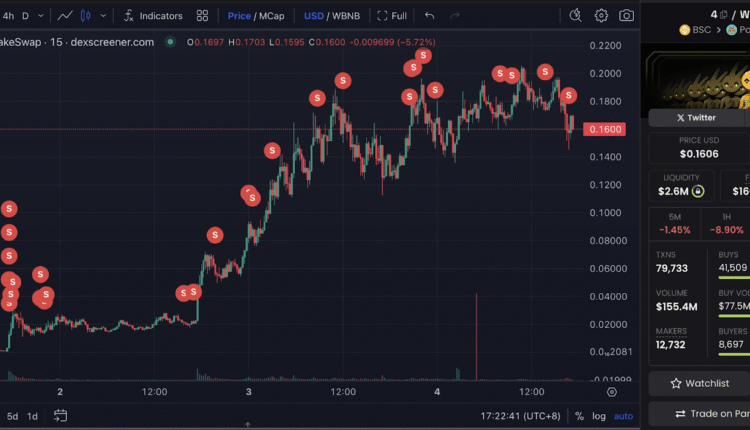
Task: Toggle the auto scale mode
Action: coord(623,416)
